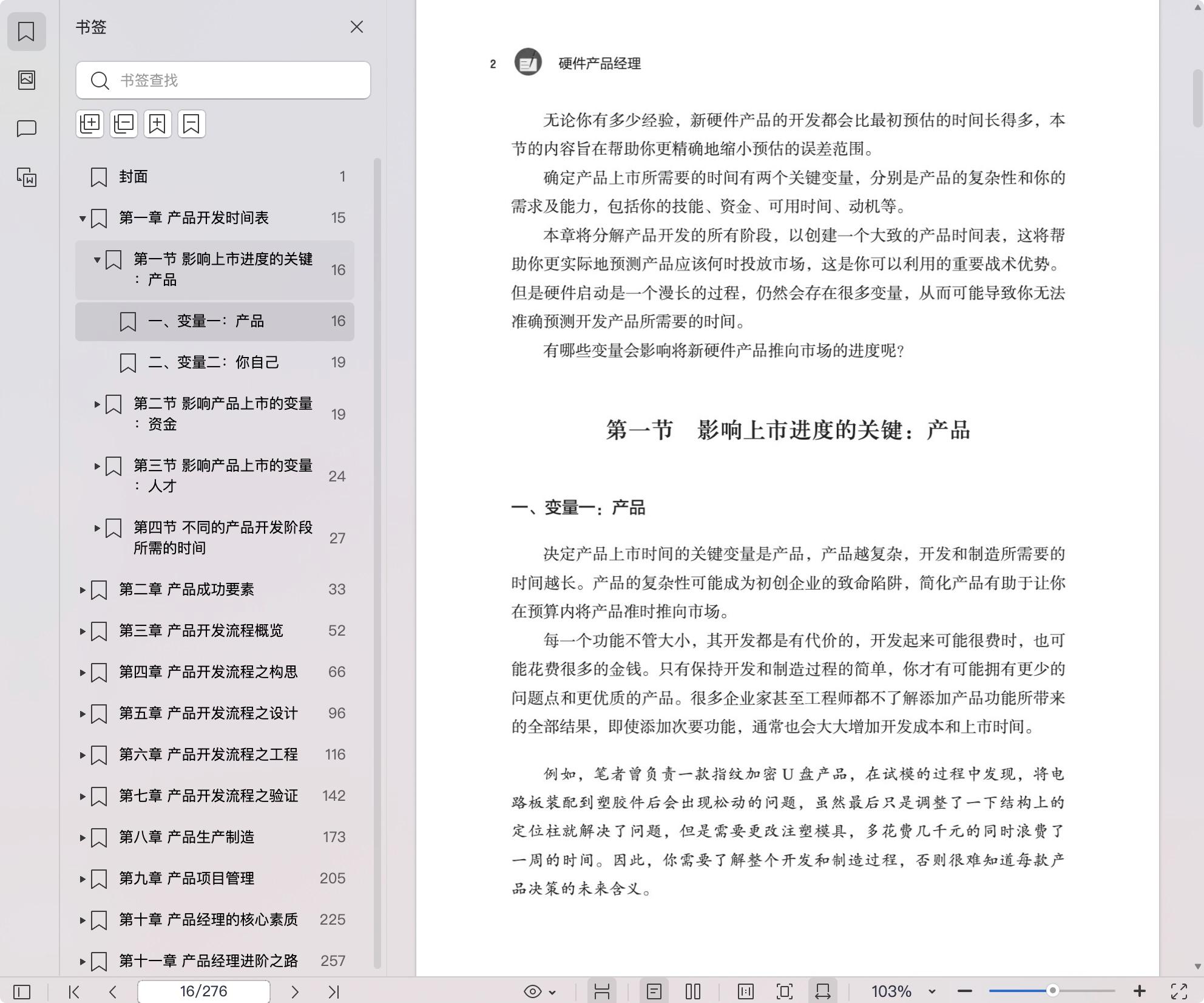Image resolution: width=1204 pixels, height=1003 pixels.
Task: Collapse 第一节 影响上市进度的关键 section
Action: coord(97,260)
